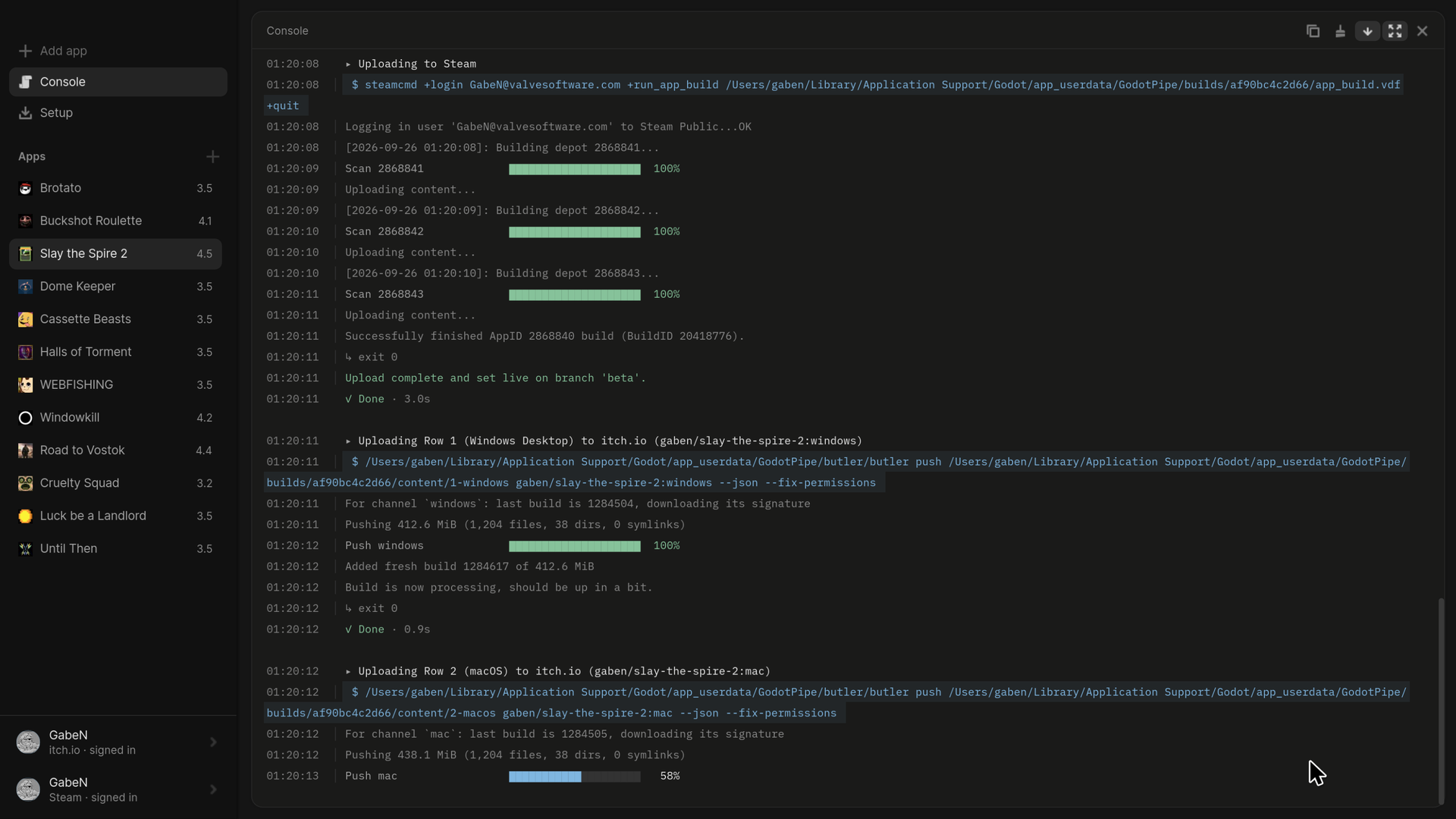Select the Dome Keeper app icon
The image size is (1456, 819).
[25, 287]
